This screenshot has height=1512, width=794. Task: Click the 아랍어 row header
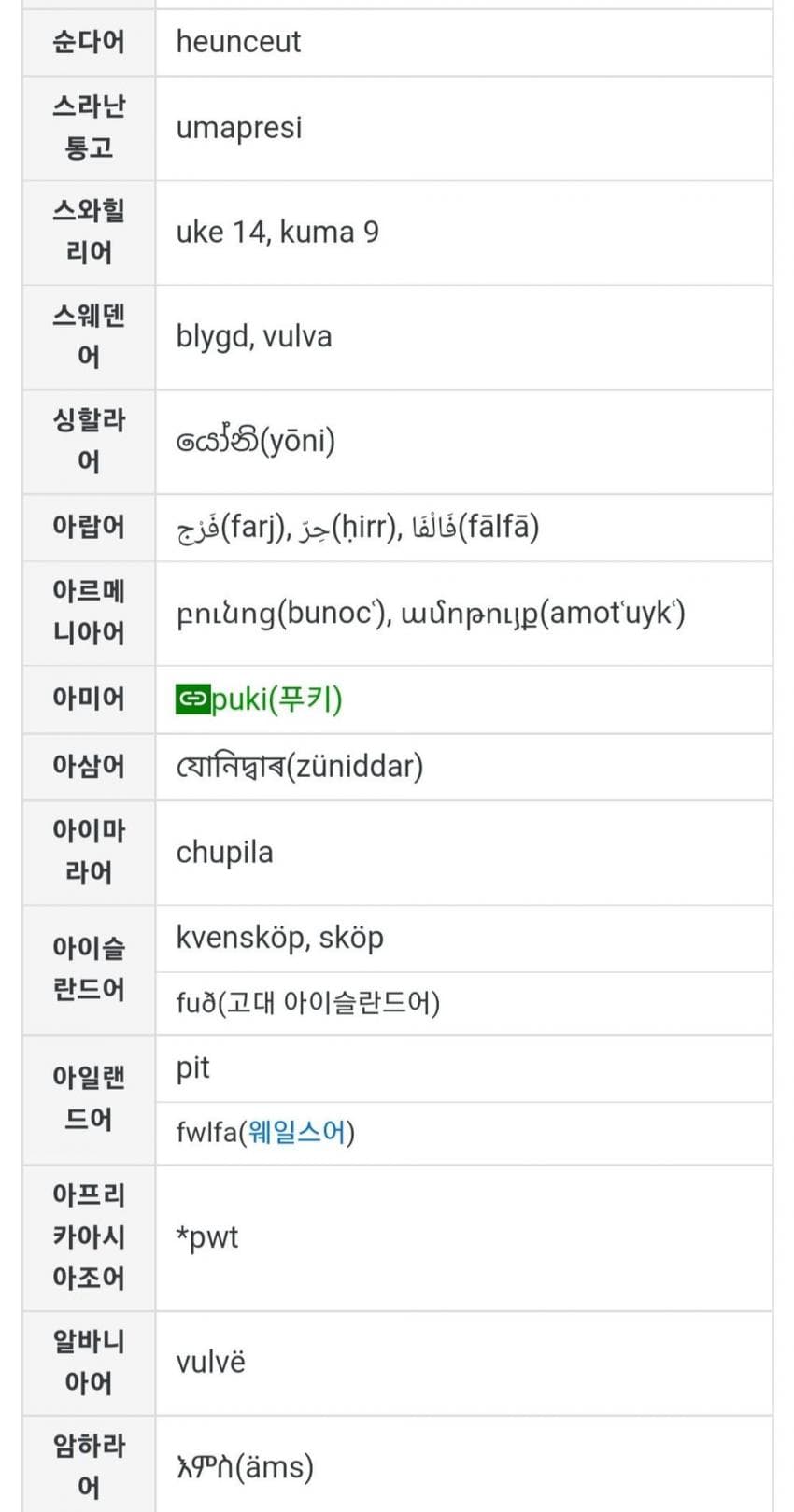89,527
